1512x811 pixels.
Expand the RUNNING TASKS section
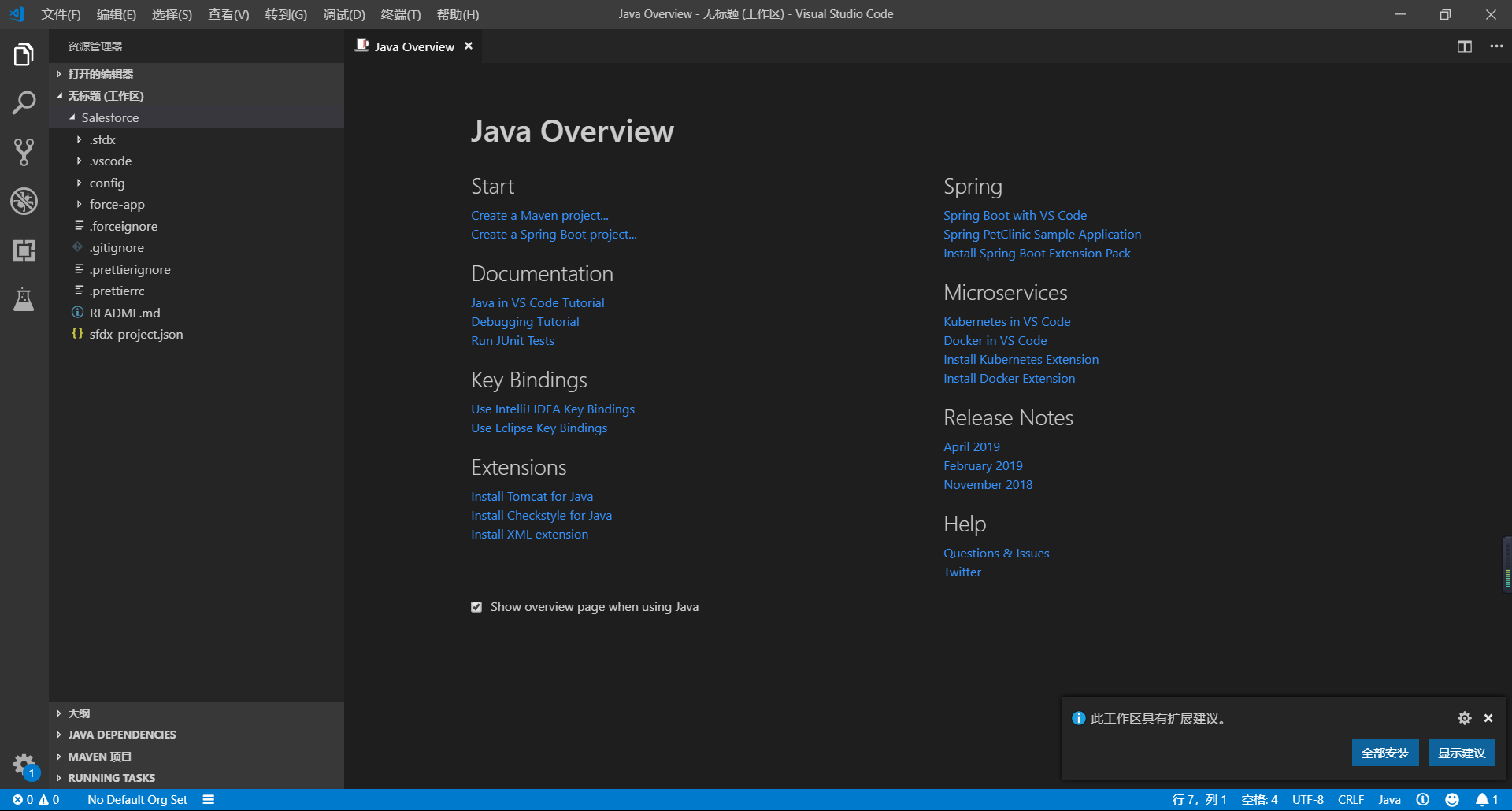pos(196,778)
